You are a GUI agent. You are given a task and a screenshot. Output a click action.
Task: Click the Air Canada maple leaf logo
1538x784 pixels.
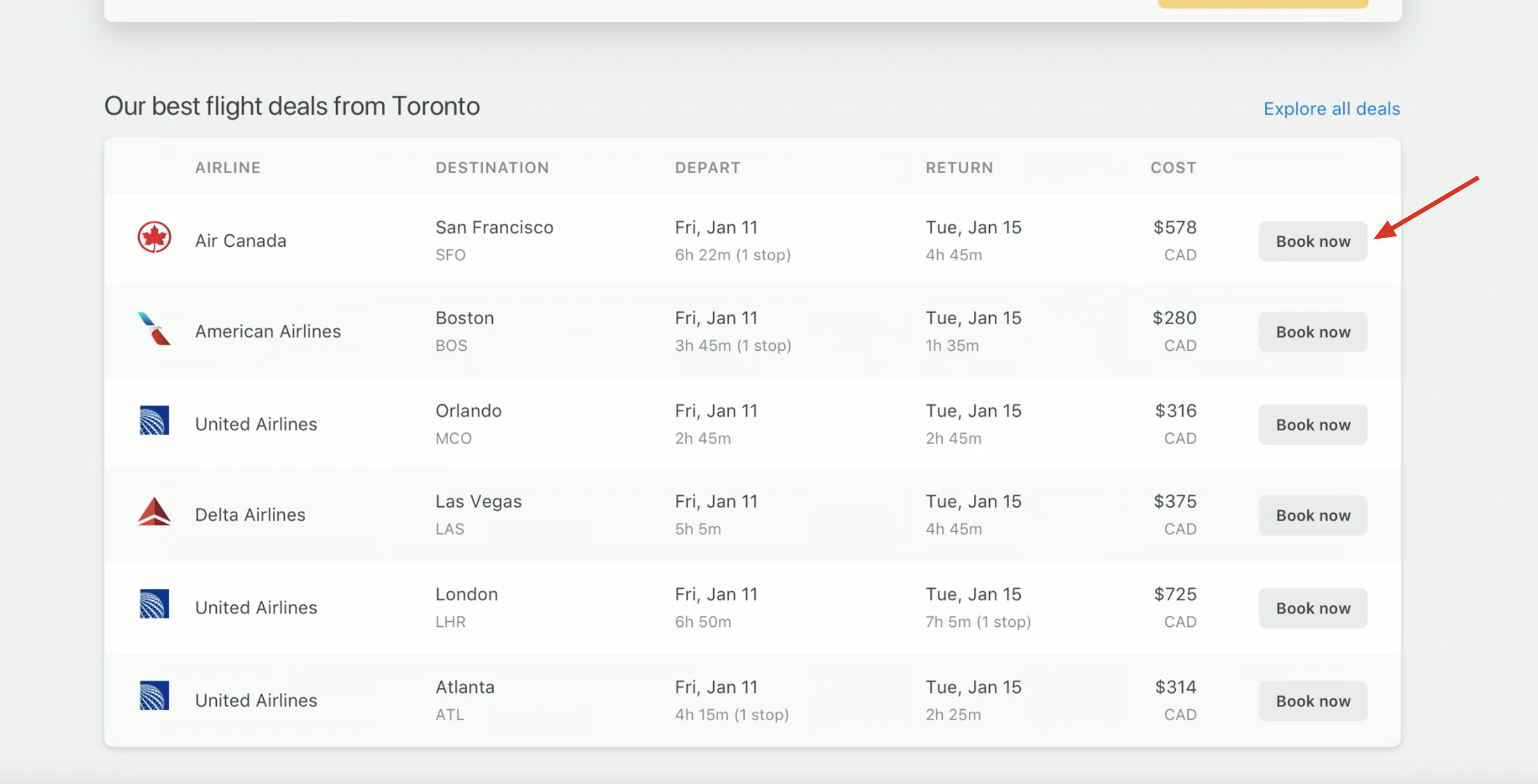pyautogui.click(x=154, y=238)
